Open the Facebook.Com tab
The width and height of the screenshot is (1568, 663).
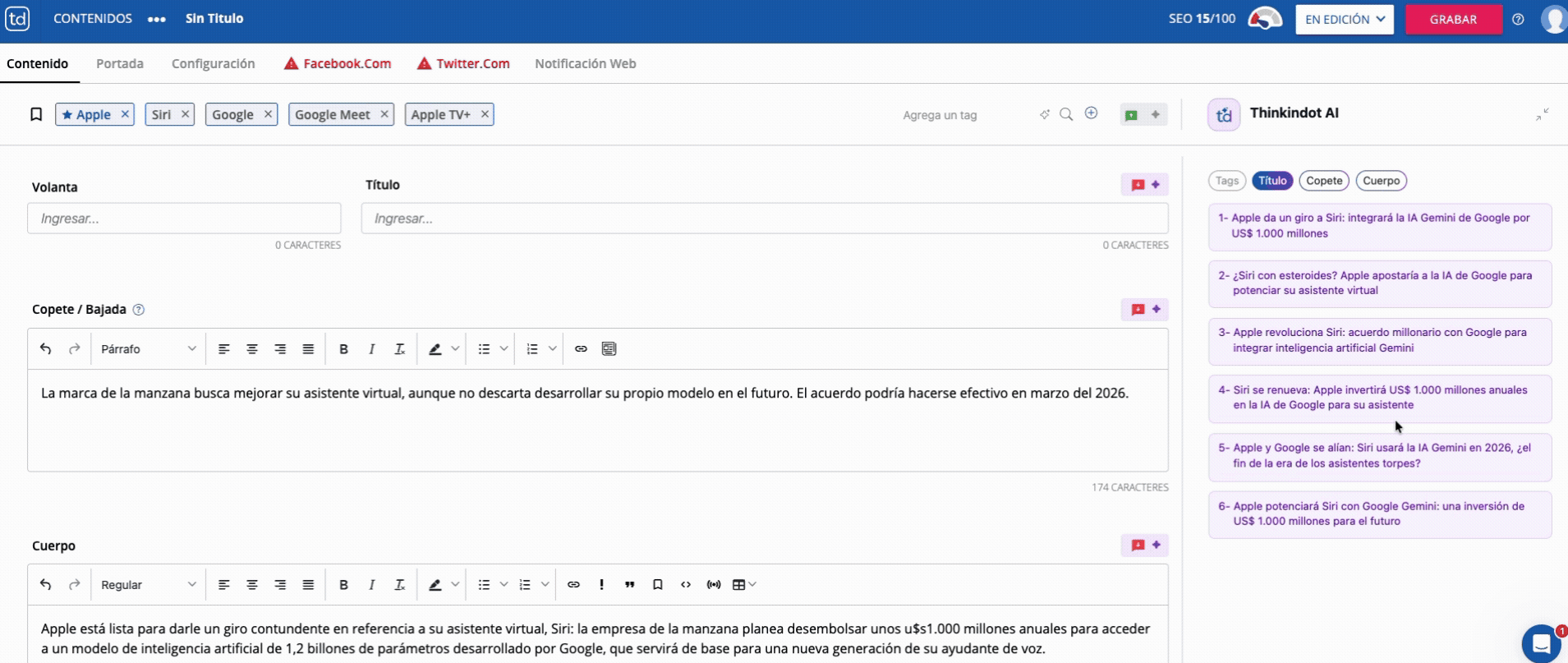point(338,63)
